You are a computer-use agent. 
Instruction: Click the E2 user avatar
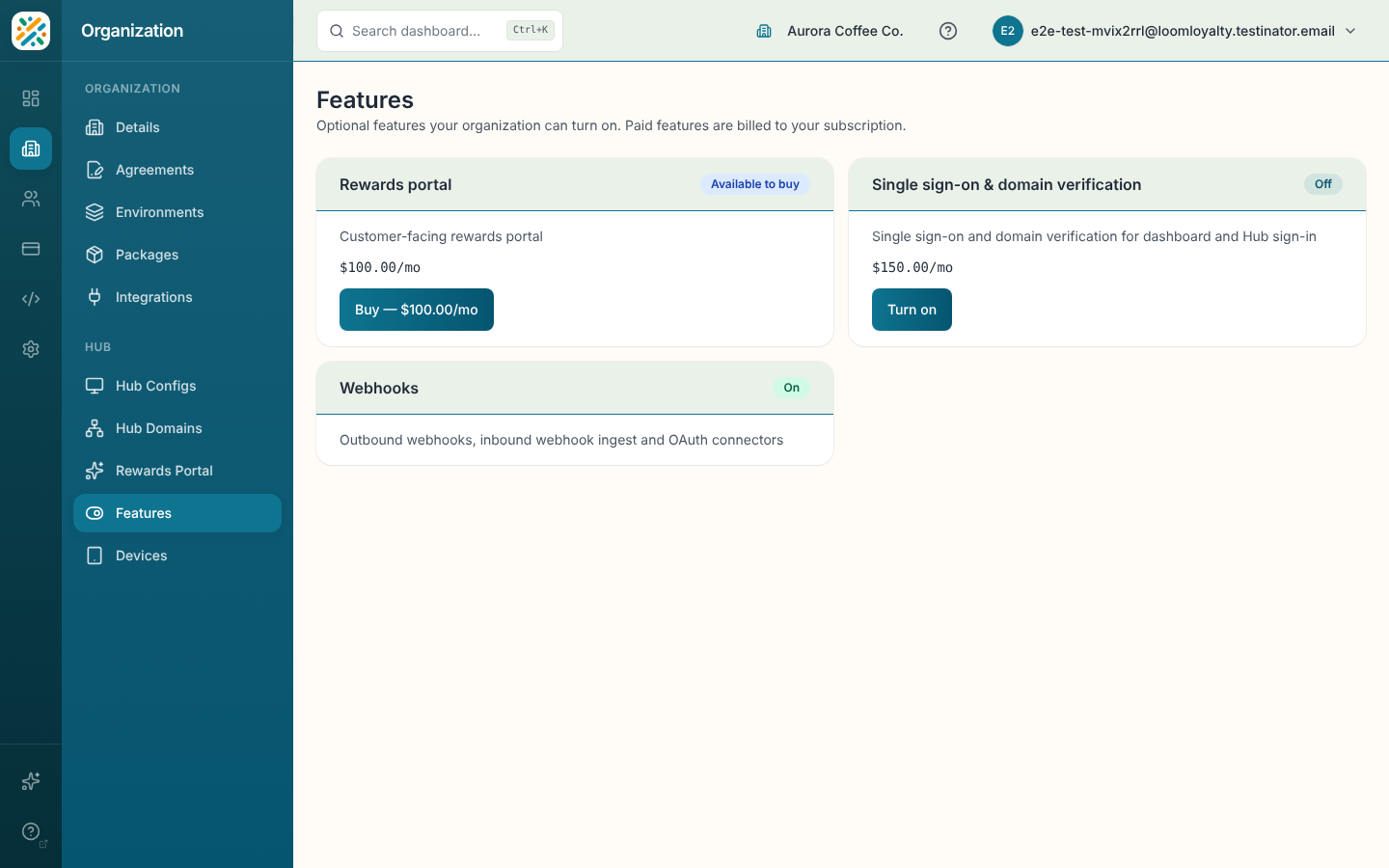(1008, 31)
